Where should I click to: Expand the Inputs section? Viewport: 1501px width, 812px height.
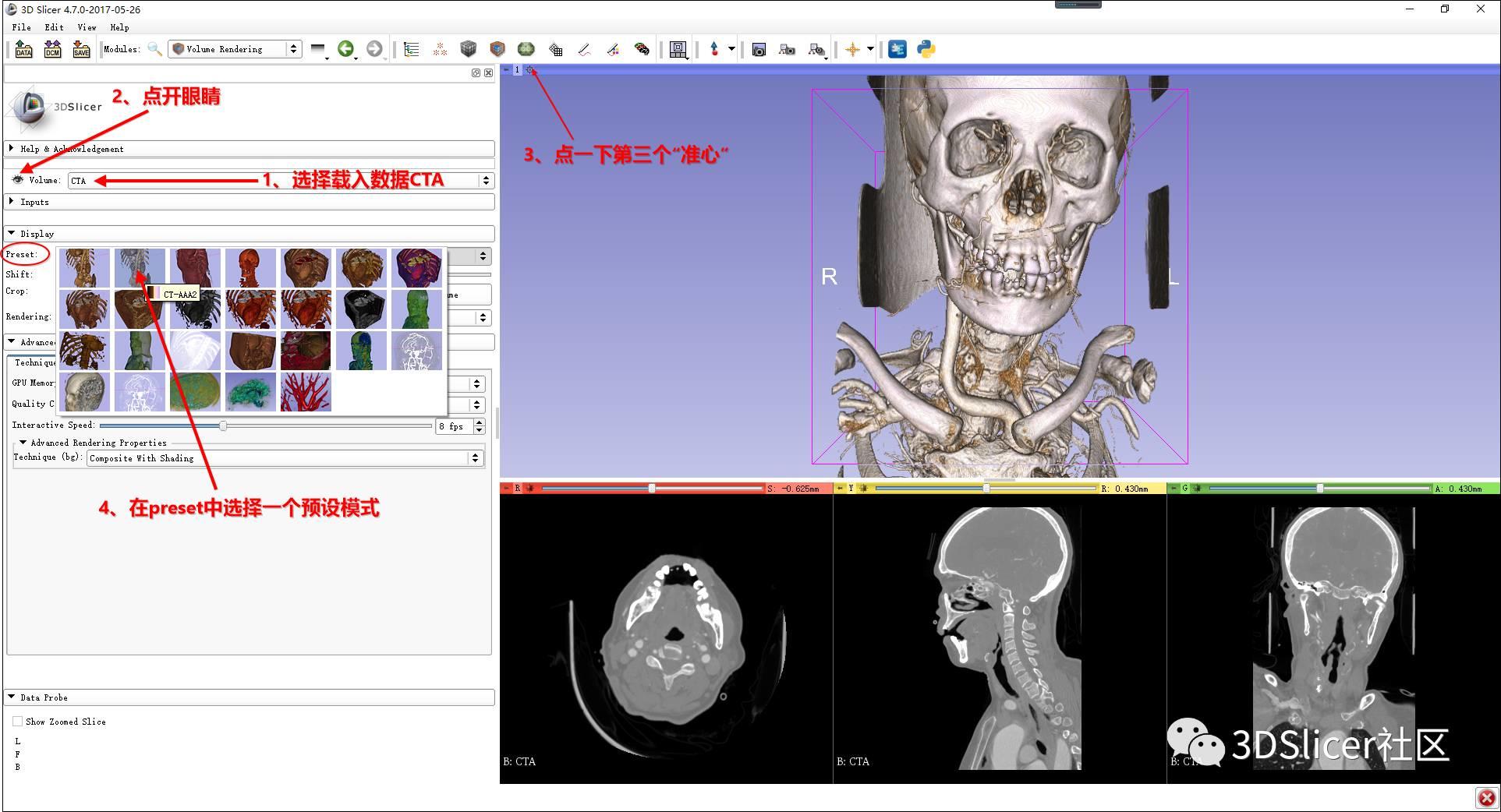click(x=250, y=202)
